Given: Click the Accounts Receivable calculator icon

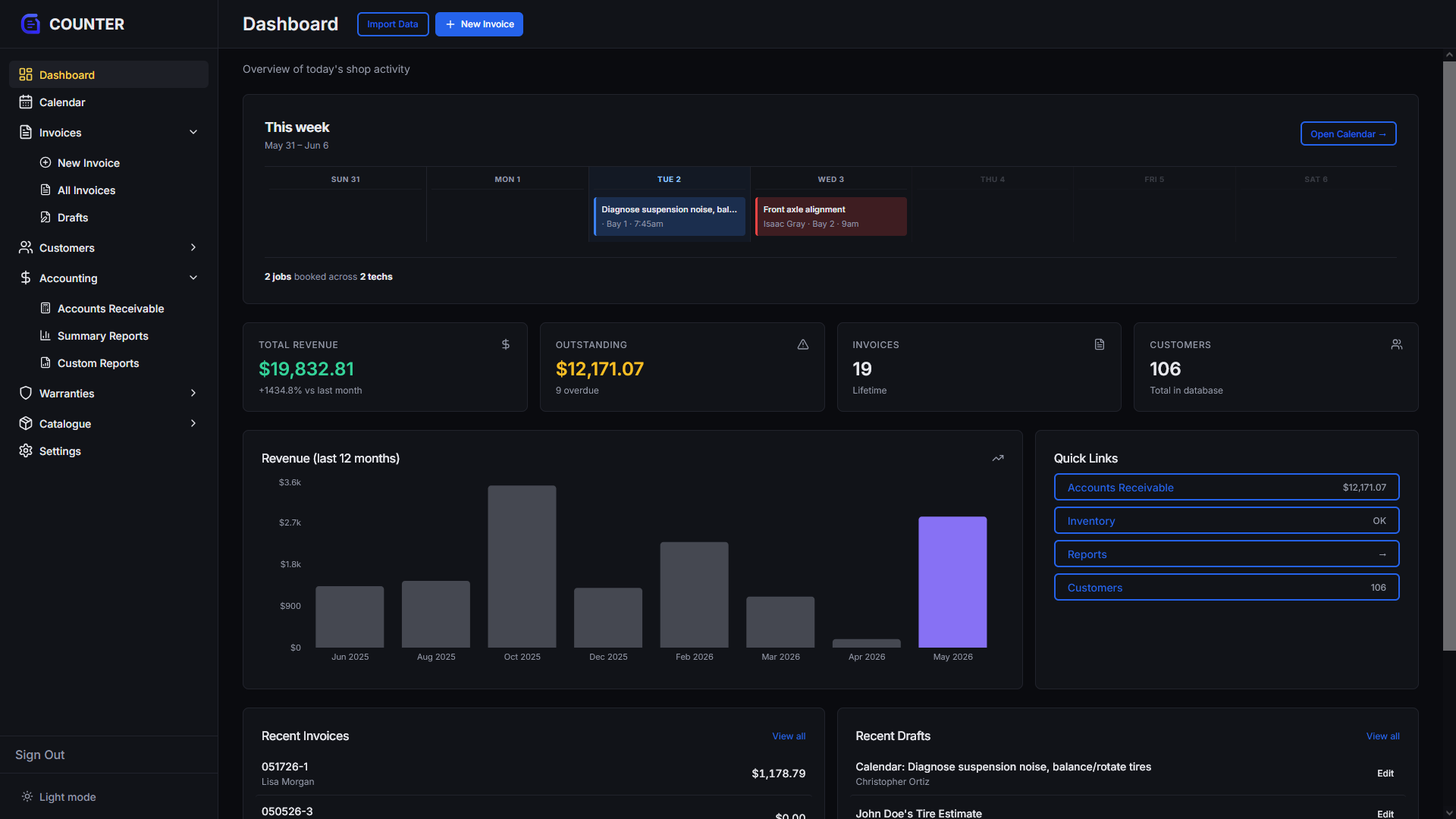Looking at the screenshot, I should tap(45, 308).
